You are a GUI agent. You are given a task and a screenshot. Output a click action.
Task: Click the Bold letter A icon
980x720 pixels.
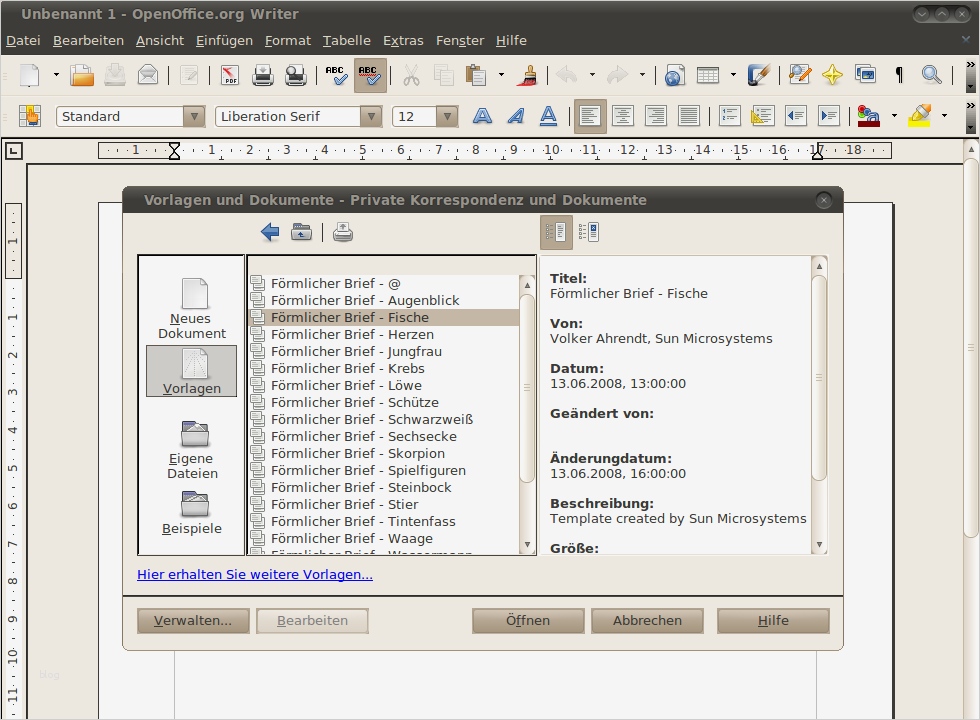(x=482, y=116)
